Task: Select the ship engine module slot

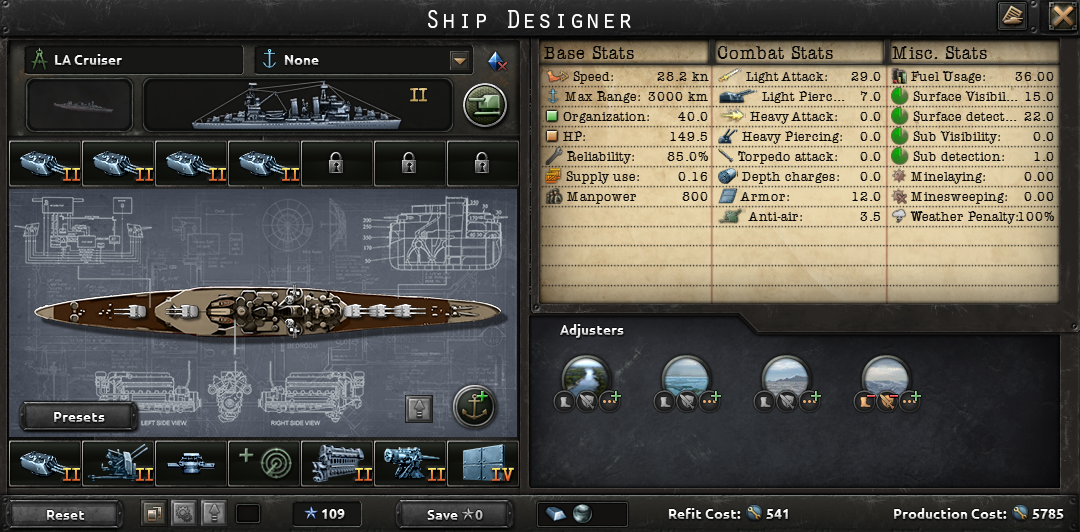Action: coord(338,464)
